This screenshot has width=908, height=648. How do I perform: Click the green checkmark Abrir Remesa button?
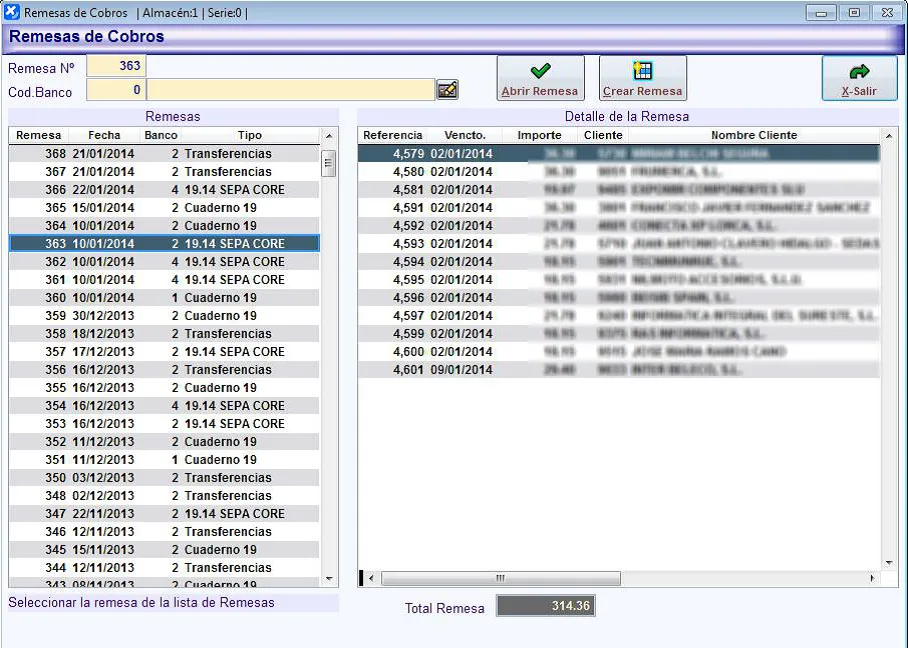point(540,78)
